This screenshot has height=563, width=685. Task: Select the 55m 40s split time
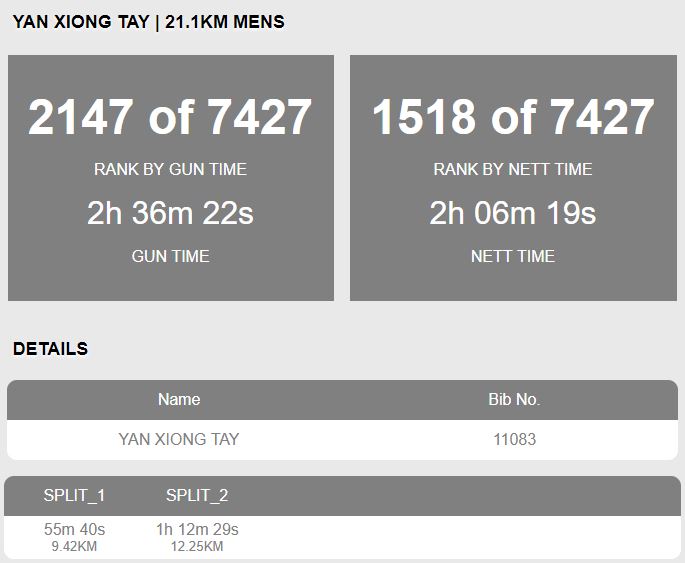point(74,529)
